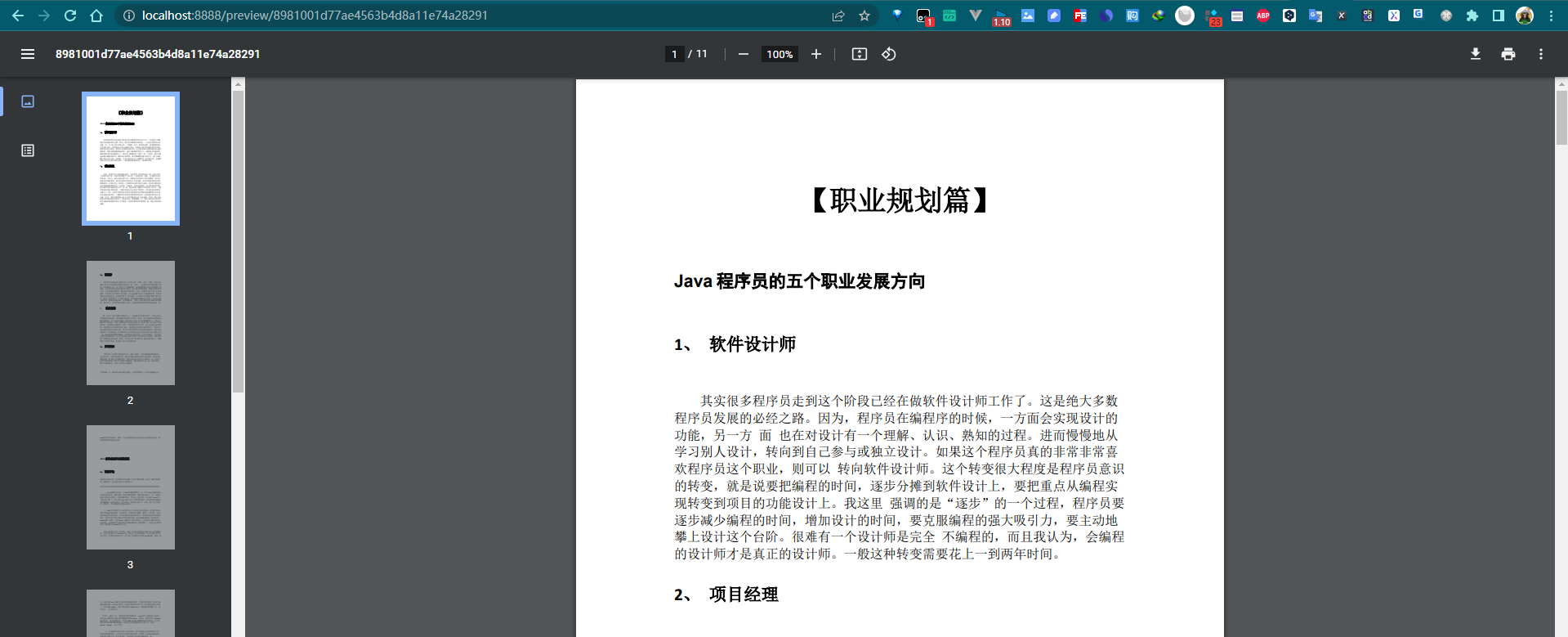Zoom in on the PDF

pyautogui.click(x=816, y=54)
